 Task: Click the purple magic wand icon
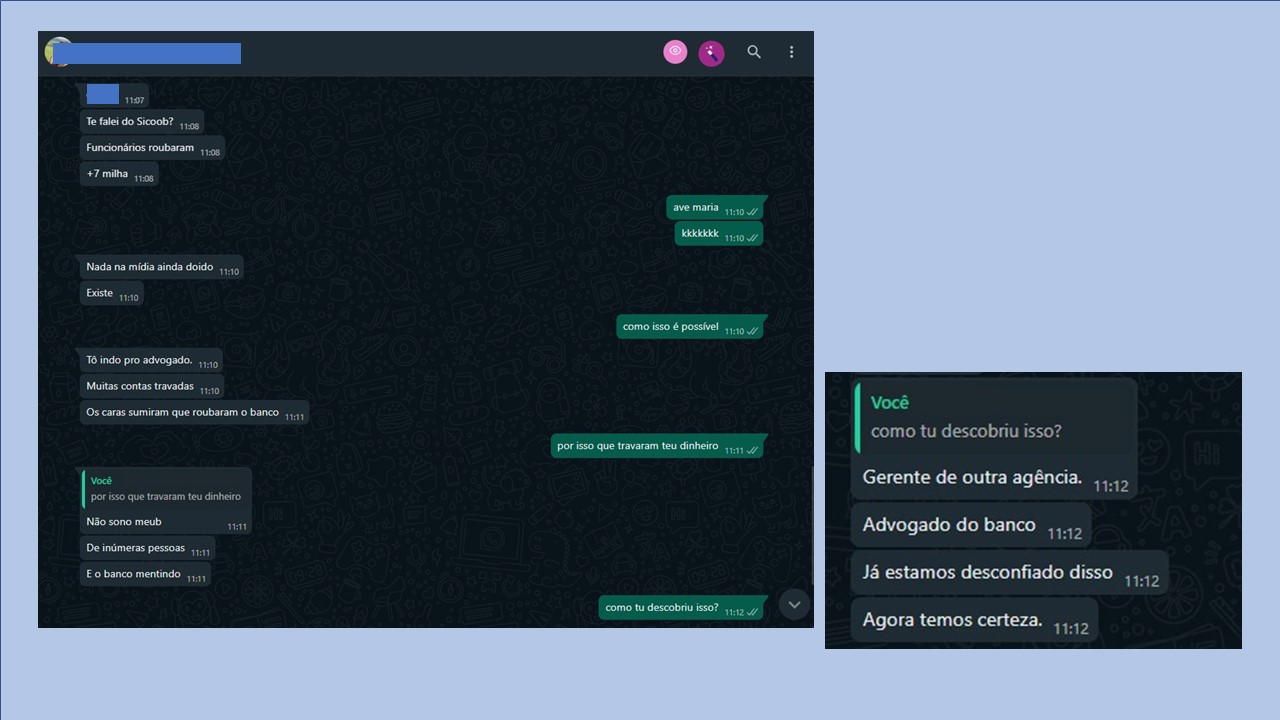click(x=711, y=53)
